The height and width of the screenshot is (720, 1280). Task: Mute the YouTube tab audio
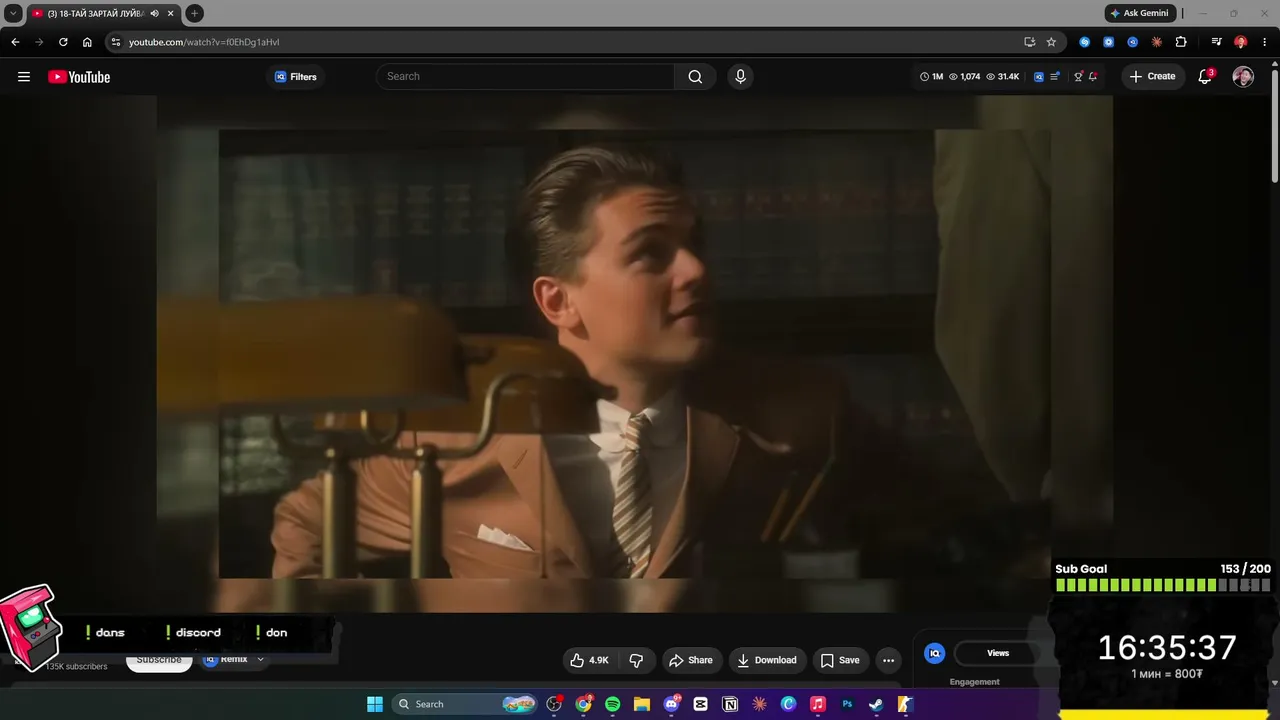(155, 13)
